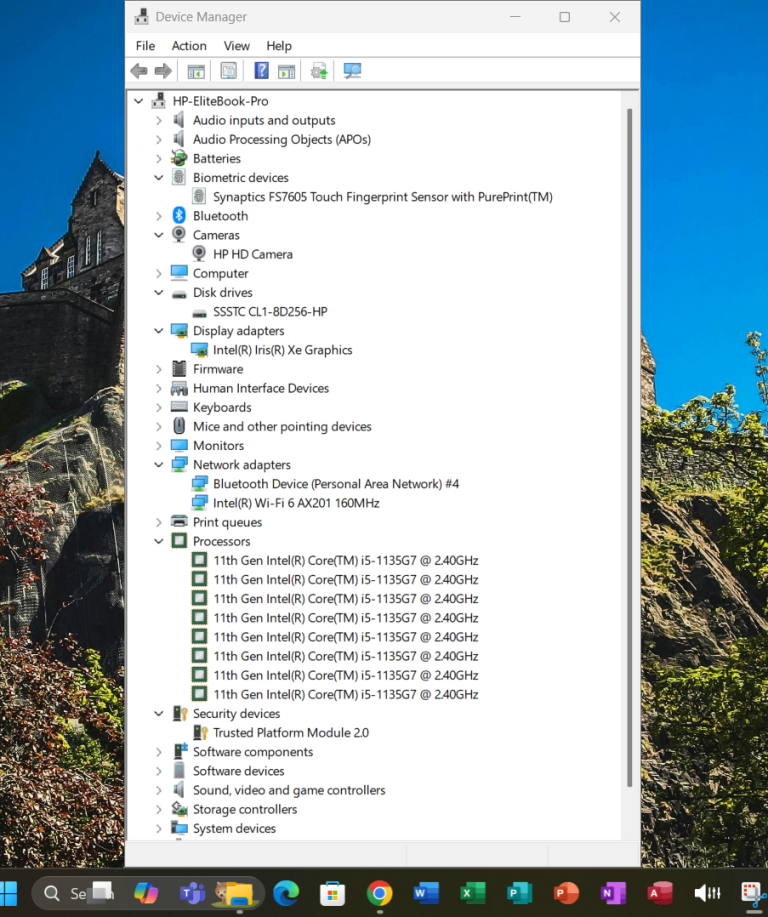
Task: Click the Back arrow in the toolbar
Action: click(139, 71)
